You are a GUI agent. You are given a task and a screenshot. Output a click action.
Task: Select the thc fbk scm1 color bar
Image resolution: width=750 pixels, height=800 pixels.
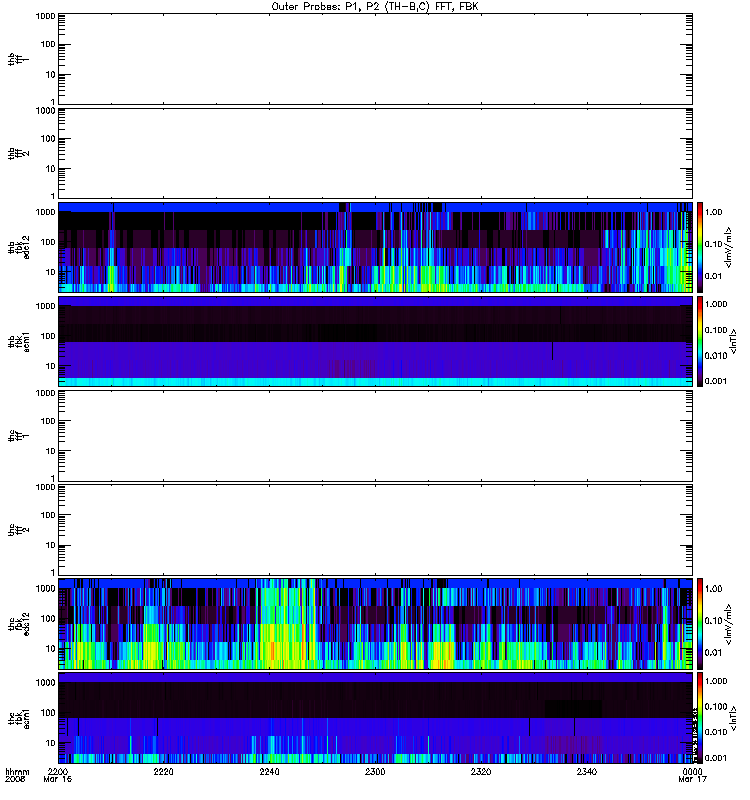pyautogui.click(x=700, y=718)
